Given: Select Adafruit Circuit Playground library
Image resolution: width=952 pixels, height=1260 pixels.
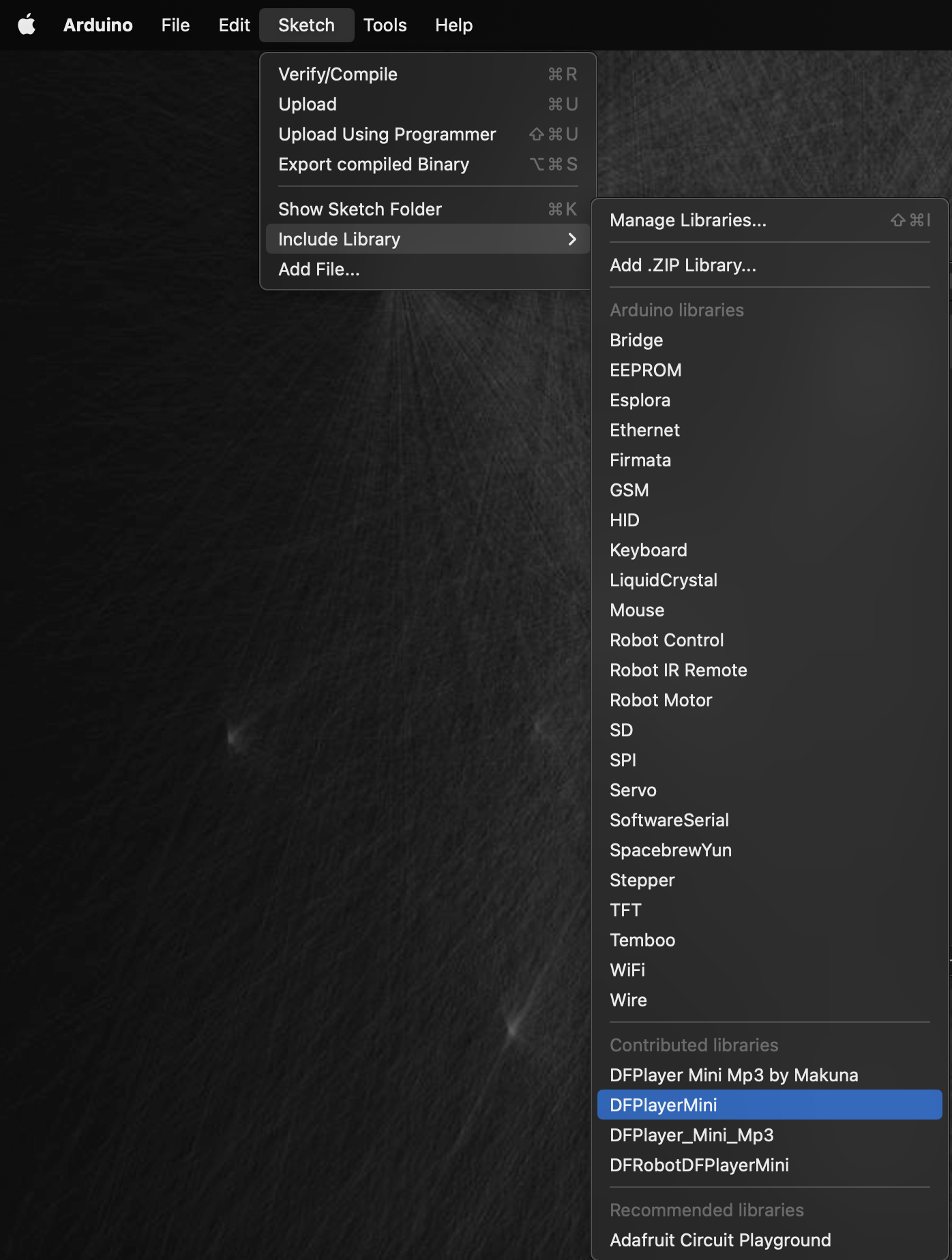Looking at the screenshot, I should click(x=769, y=1240).
